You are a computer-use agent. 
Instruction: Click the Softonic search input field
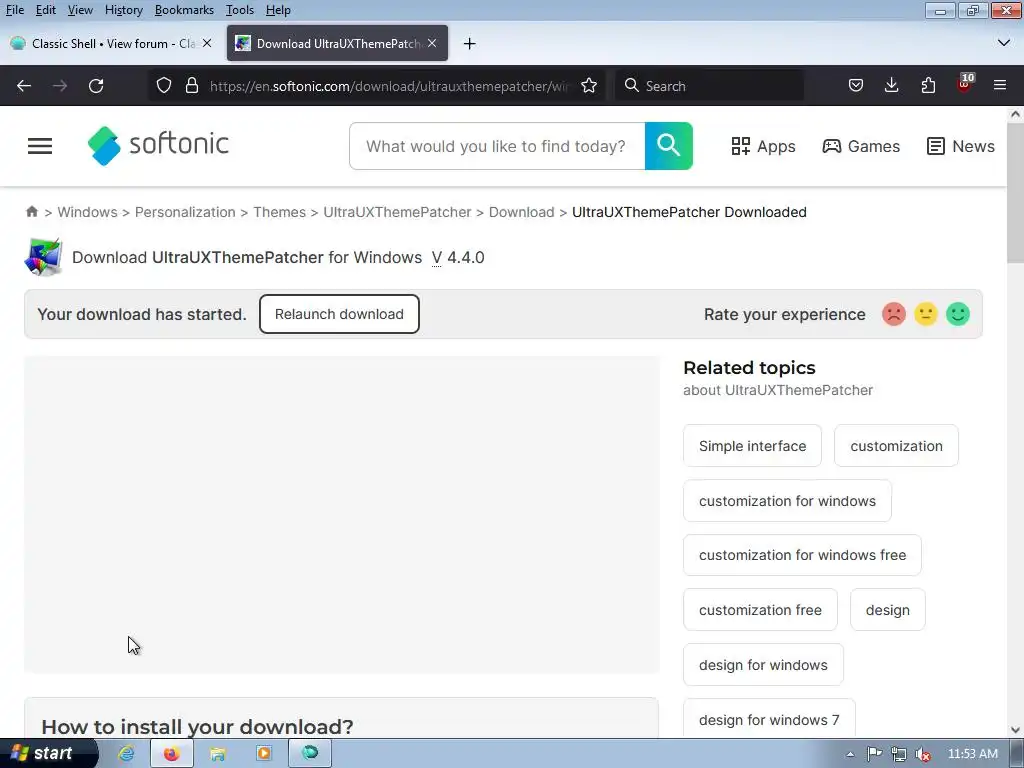tap(497, 146)
